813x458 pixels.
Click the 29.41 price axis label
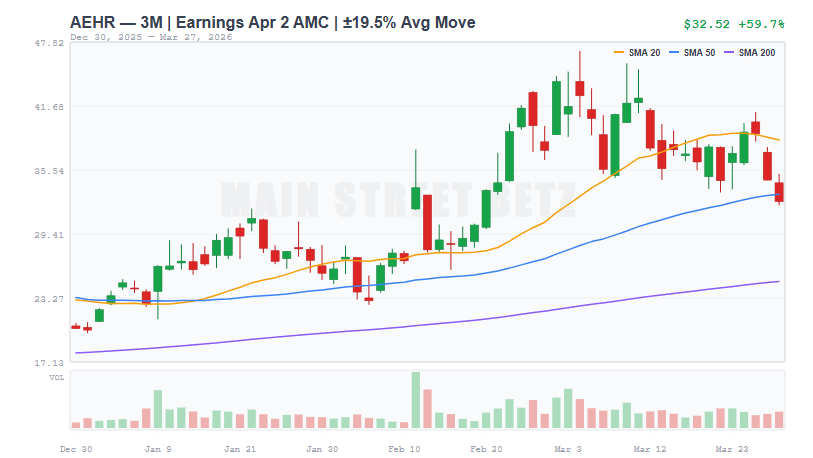49,235
